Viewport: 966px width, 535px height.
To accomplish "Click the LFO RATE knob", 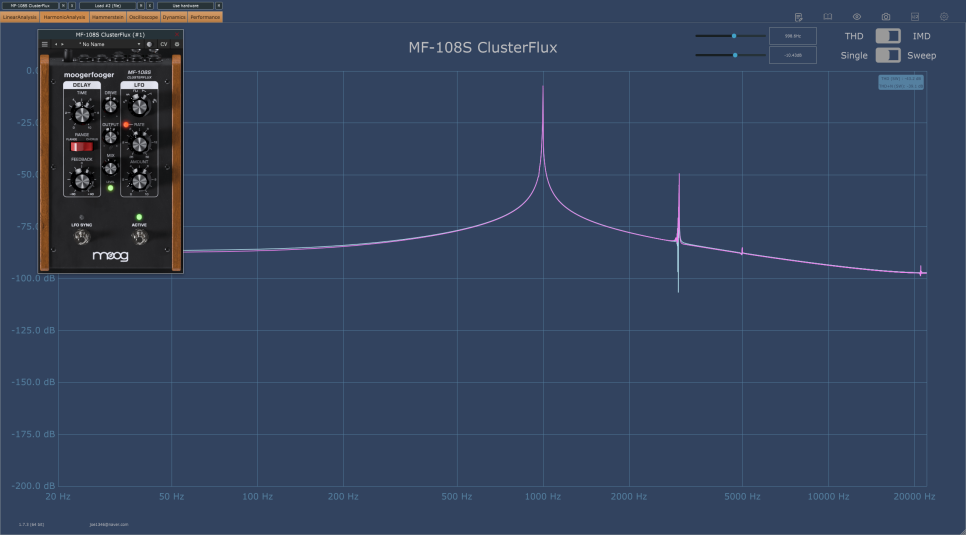I will point(140,144).
